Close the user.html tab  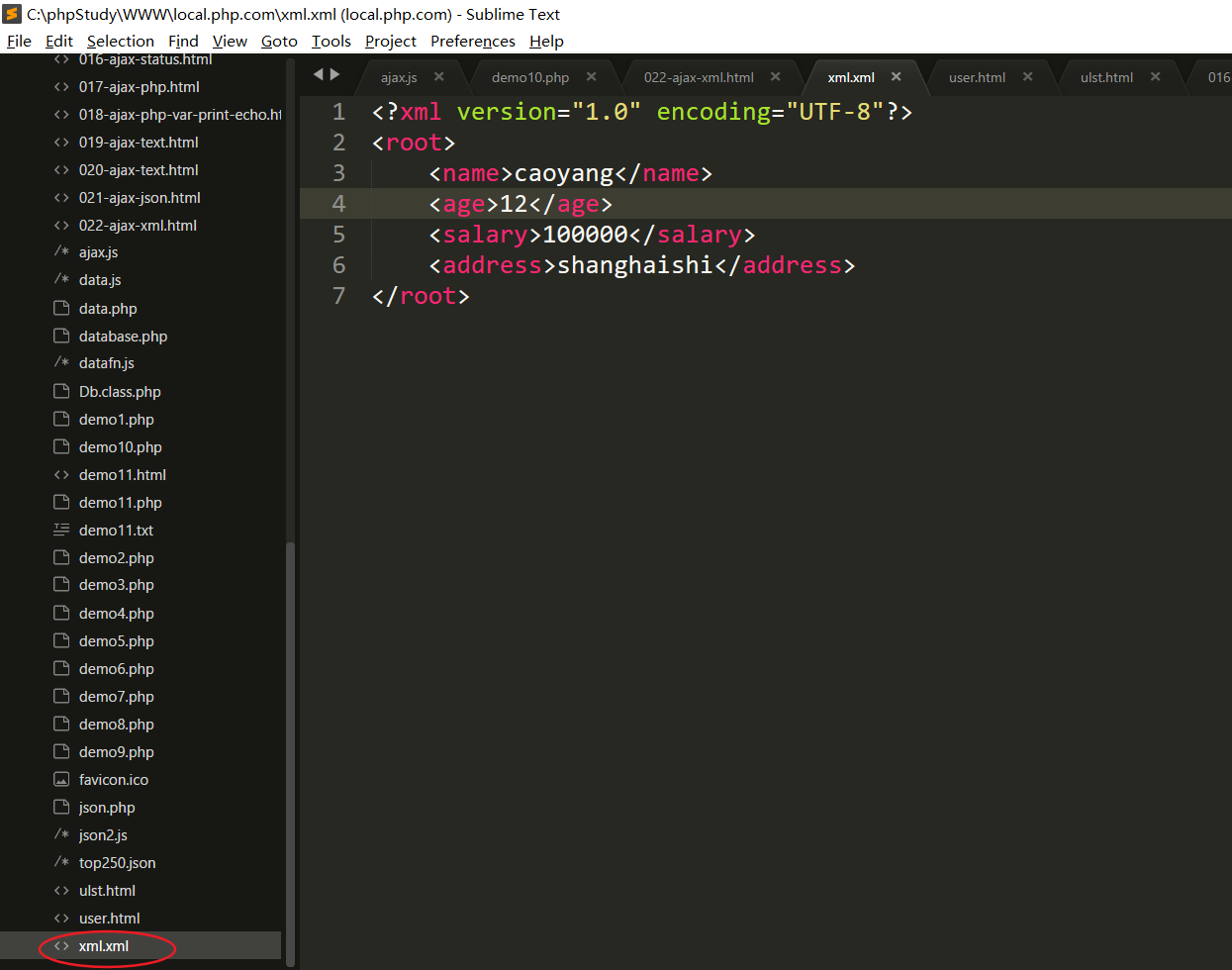pyautogui.click(x=1027, y=77)
